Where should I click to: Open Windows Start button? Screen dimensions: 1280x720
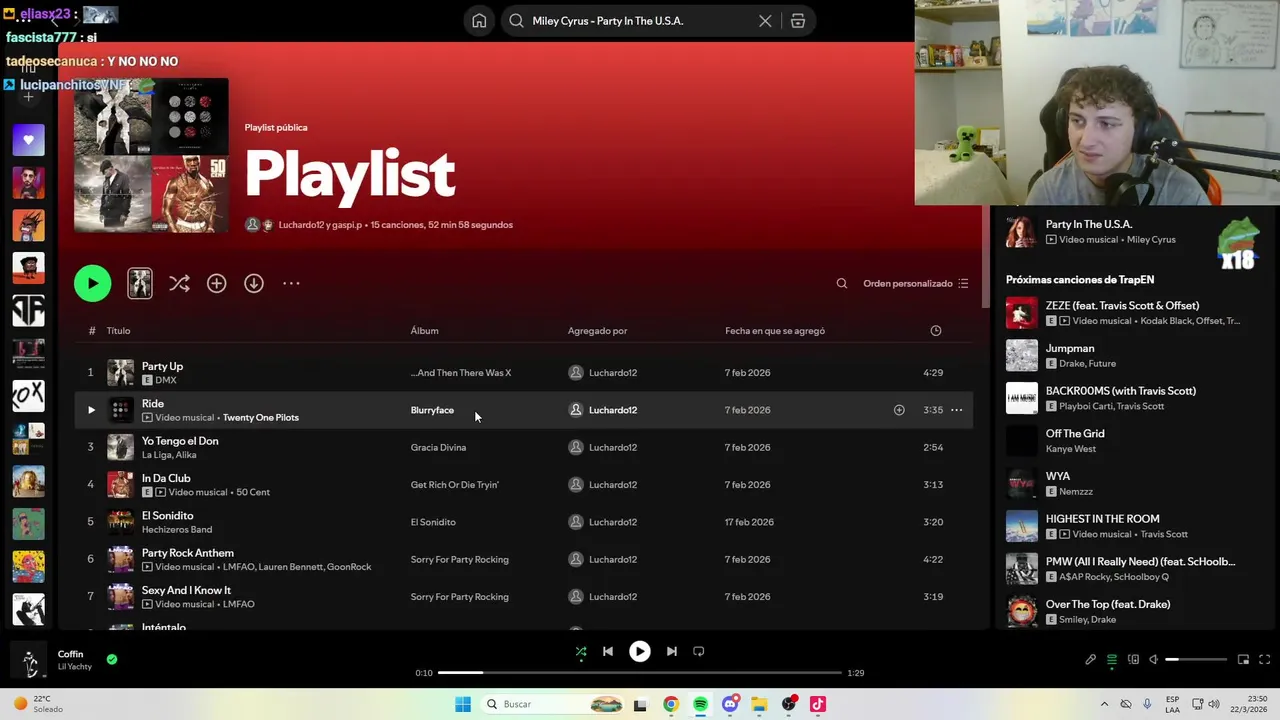coord(463,704)
